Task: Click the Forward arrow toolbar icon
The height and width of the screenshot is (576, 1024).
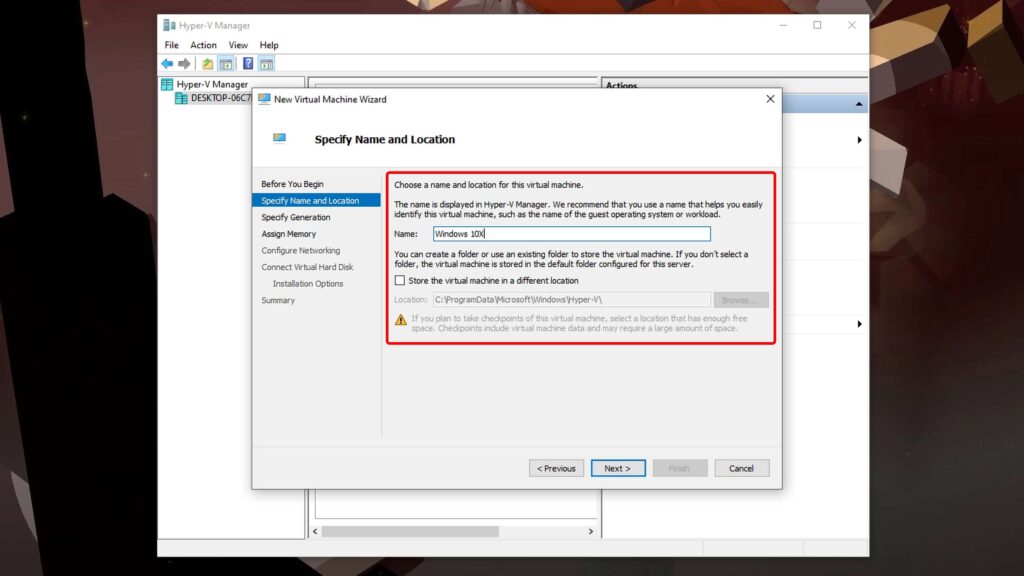Action: coord(184,63)
